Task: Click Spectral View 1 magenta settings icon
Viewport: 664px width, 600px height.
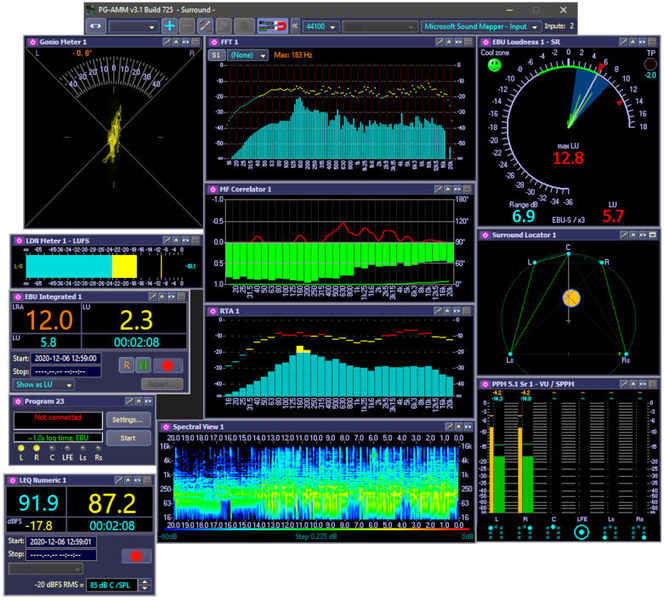Action: pyautogui.click(x=166, y=427)
